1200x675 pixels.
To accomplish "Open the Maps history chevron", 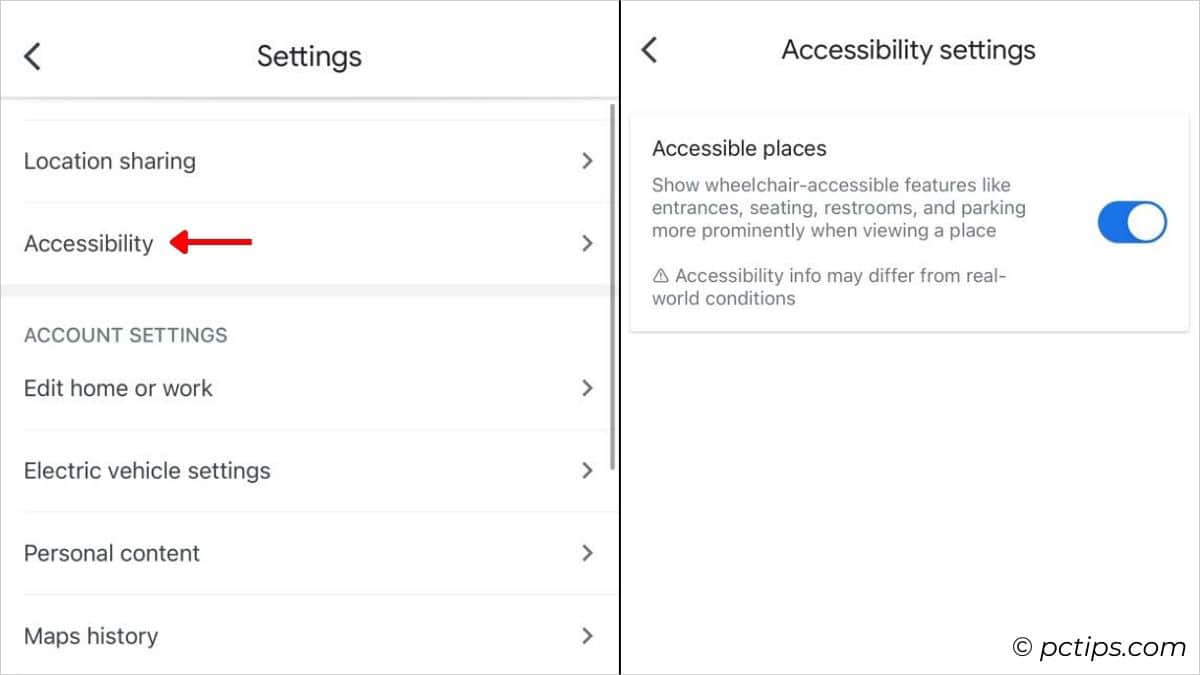I will pos(589,636).
